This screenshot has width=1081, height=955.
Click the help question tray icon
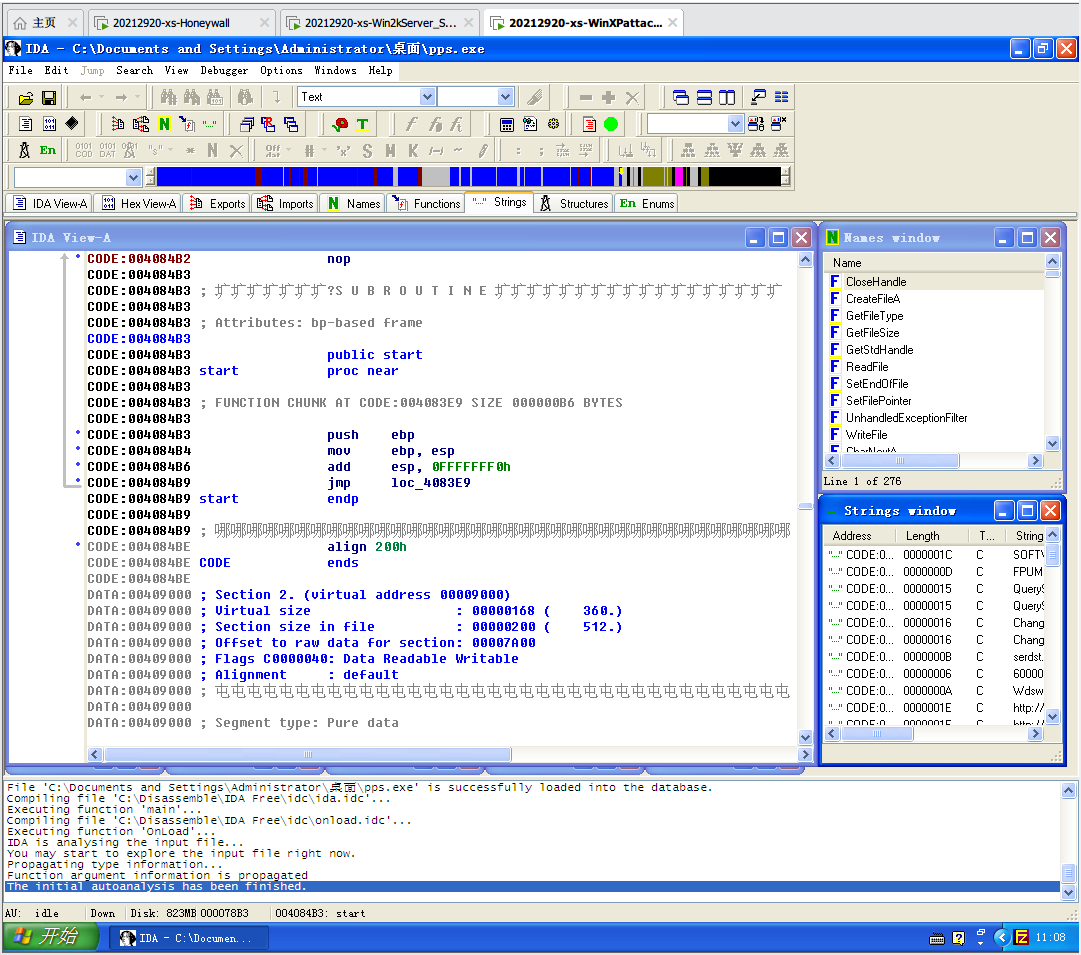click(958, 938)
